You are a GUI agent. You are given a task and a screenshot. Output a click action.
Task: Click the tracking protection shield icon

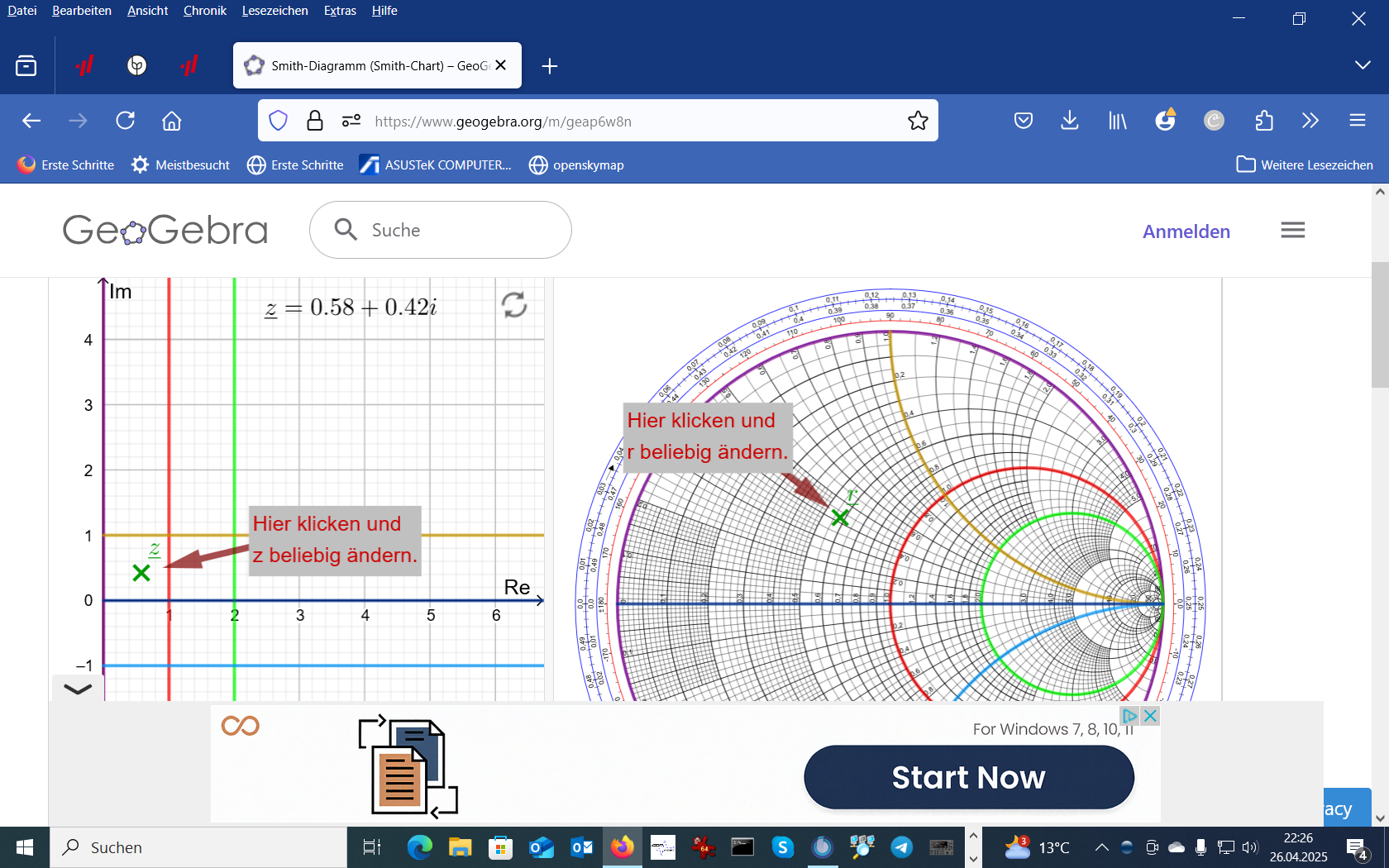tap(279, 121)
